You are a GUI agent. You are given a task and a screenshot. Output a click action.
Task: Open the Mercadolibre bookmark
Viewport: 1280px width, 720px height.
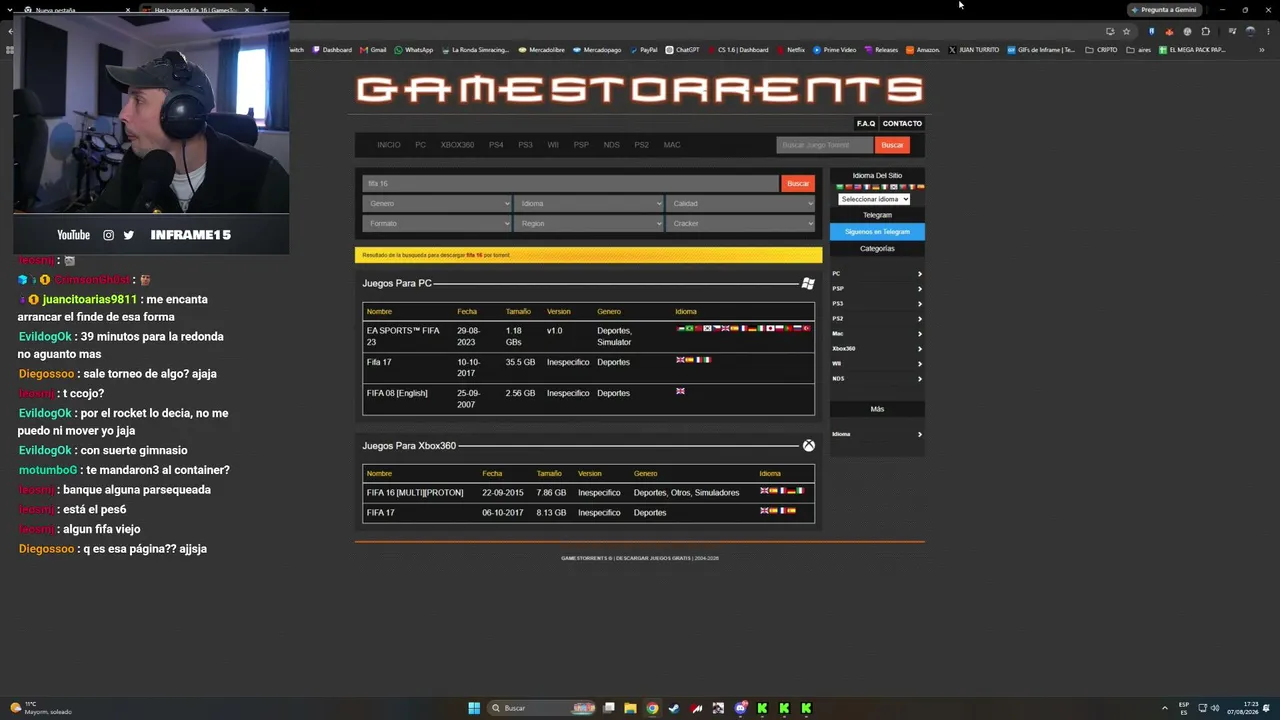point(542,50)
